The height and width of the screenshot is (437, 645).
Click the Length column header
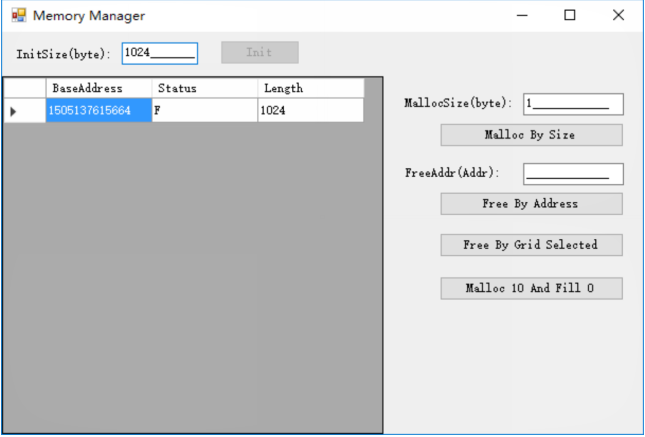(x=310, y=88)
